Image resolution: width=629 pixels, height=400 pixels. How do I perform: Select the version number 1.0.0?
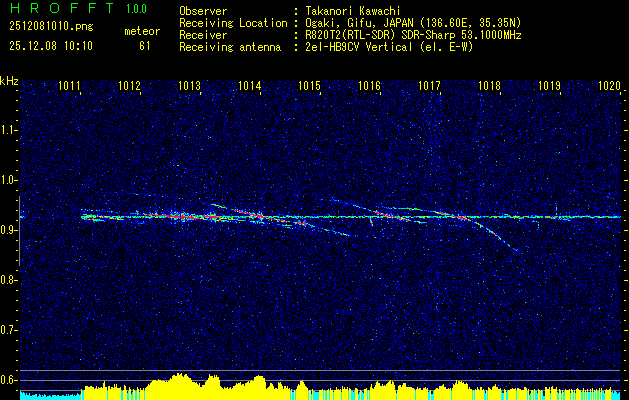136,8
